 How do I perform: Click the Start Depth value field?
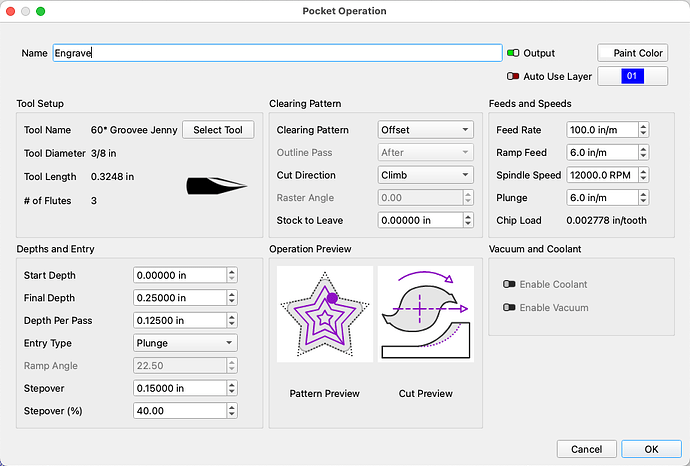180,275
